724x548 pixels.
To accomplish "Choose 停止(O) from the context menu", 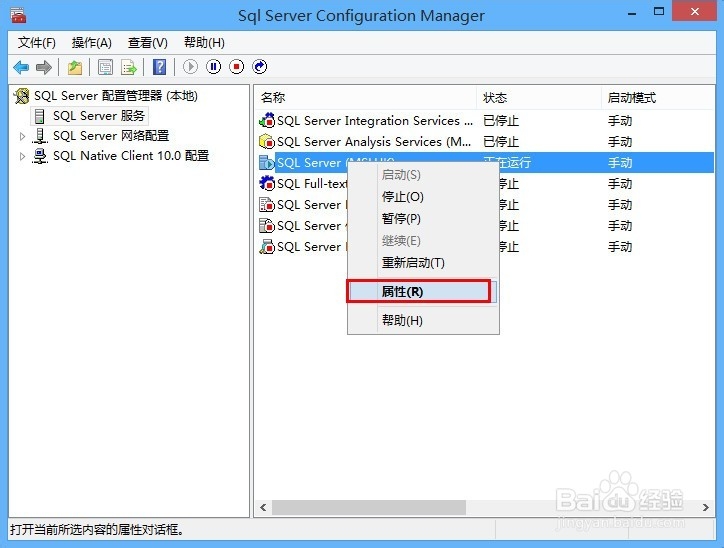I will click(x=423, y=197).
